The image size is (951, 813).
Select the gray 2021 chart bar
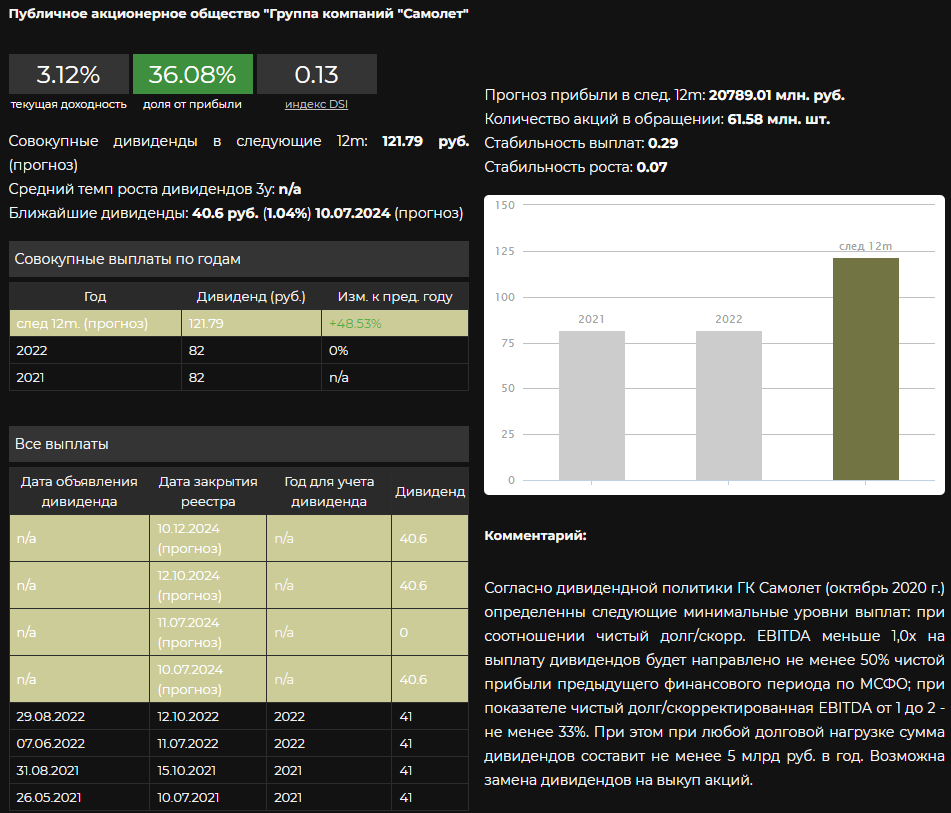pyautogui.click(x=591, y=405)
